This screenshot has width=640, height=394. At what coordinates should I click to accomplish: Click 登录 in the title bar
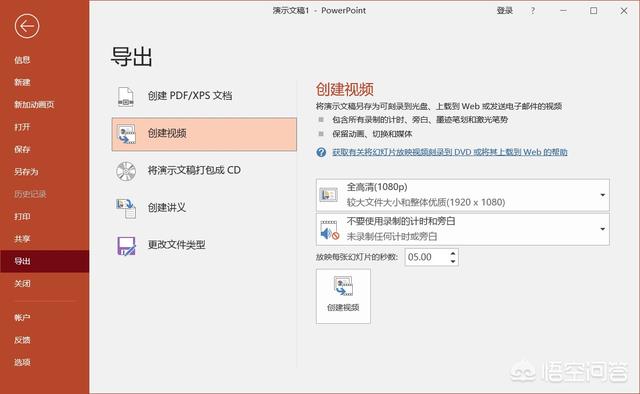(x=504, y=11)
